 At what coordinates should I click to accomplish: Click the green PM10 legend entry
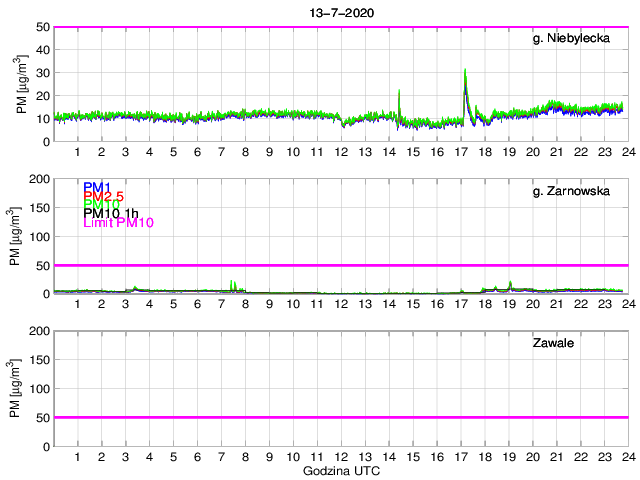click(x=101, y=205)
